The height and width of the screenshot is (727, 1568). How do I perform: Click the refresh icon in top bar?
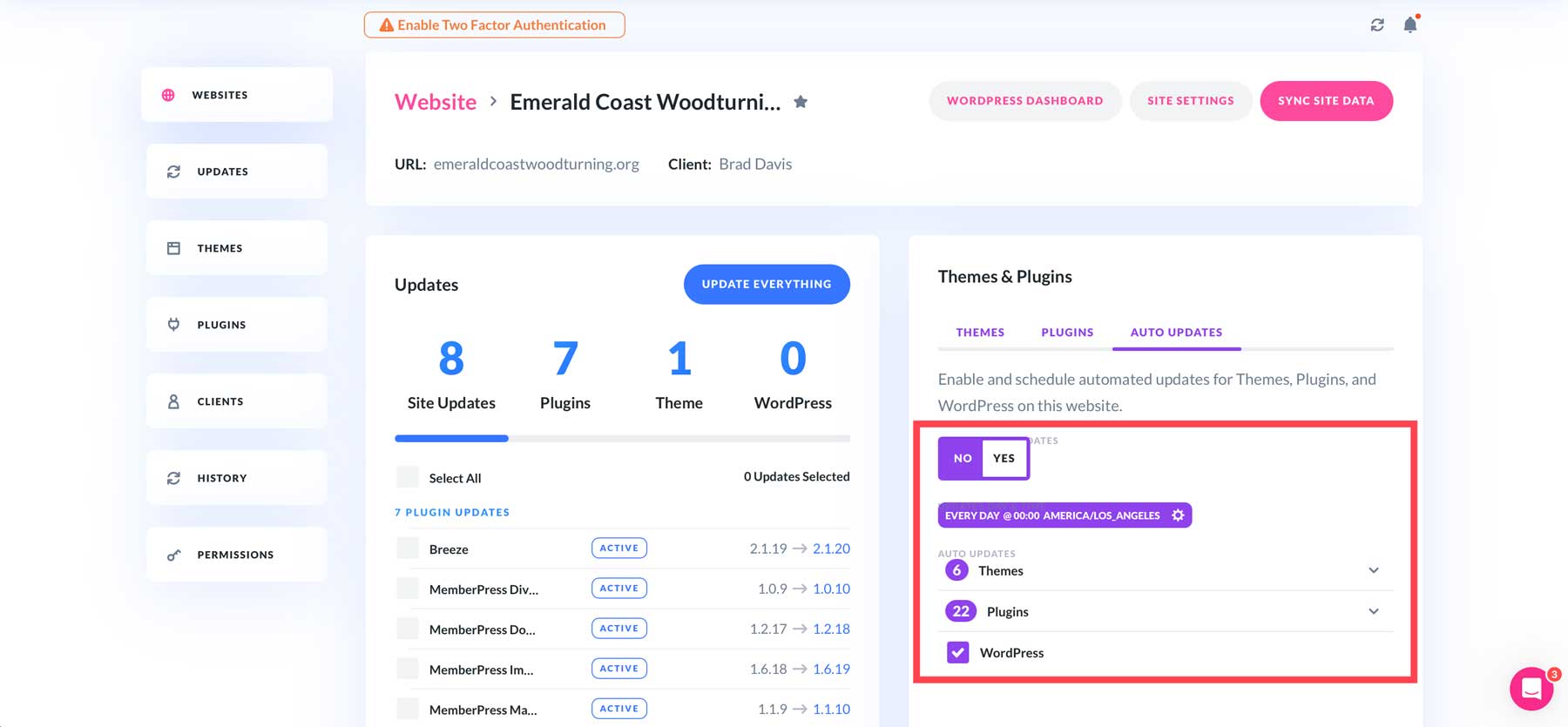click(x=1377, y=25)
